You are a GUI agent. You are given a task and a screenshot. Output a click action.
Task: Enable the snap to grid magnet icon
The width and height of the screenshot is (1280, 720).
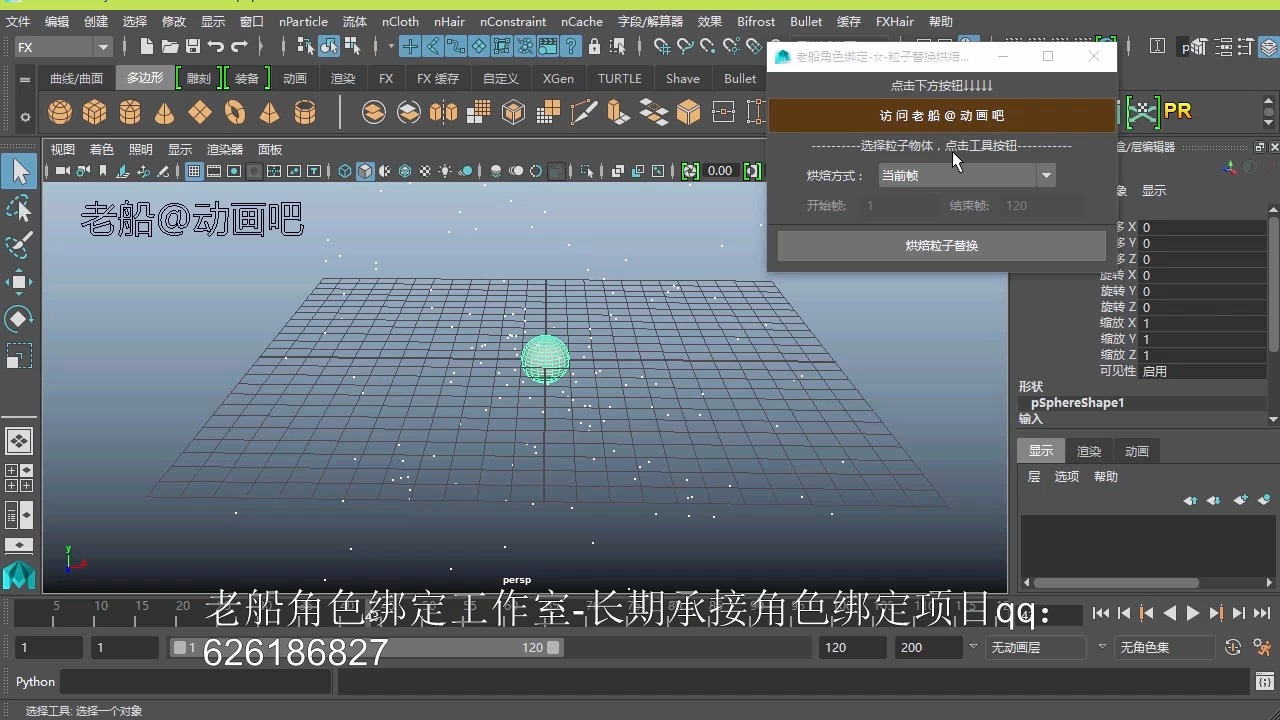point(411,45)
